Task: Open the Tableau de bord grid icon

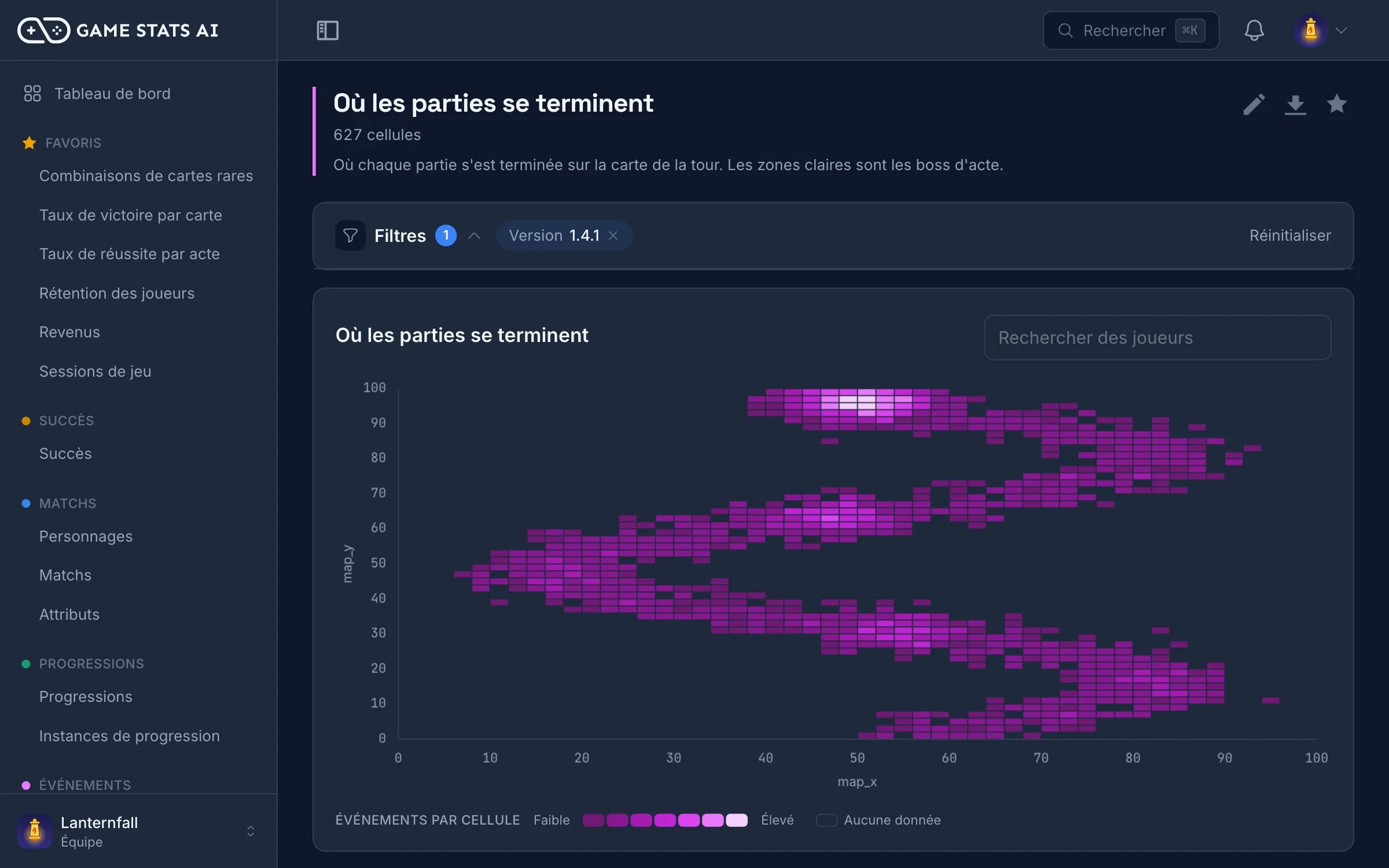Action: 32,93
